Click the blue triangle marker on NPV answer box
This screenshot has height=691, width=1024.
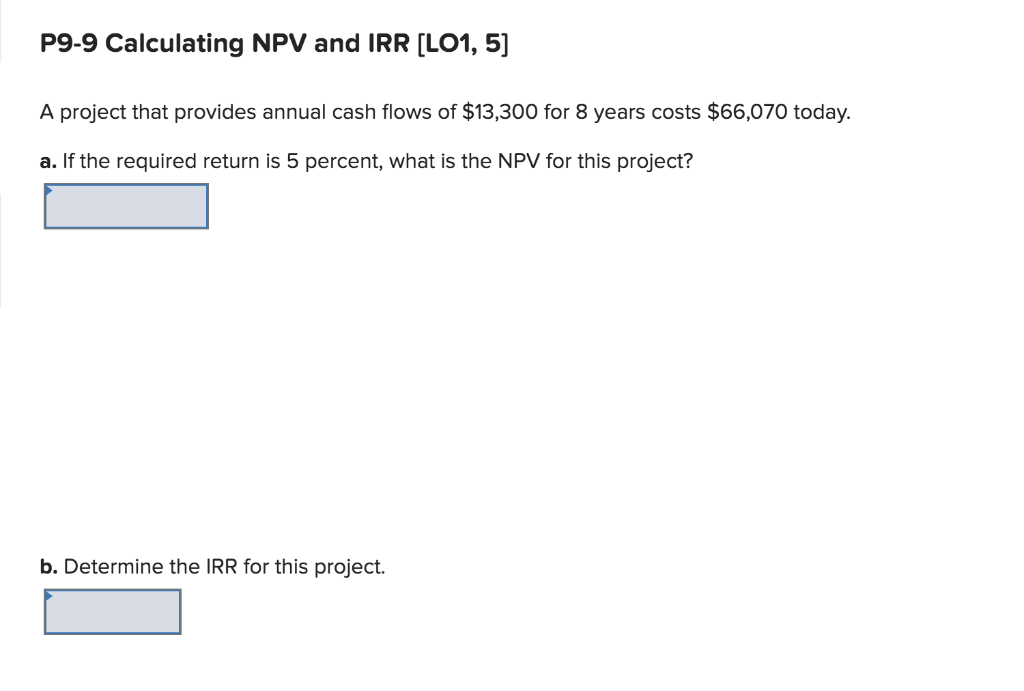47,188
